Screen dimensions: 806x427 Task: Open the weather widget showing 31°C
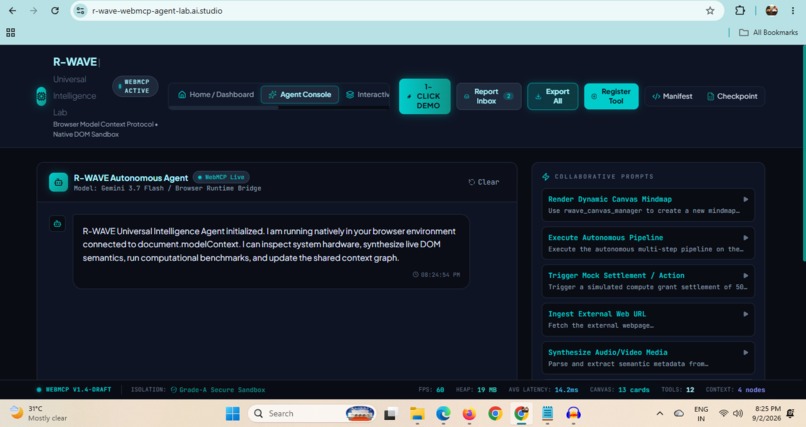pos(39,413)
